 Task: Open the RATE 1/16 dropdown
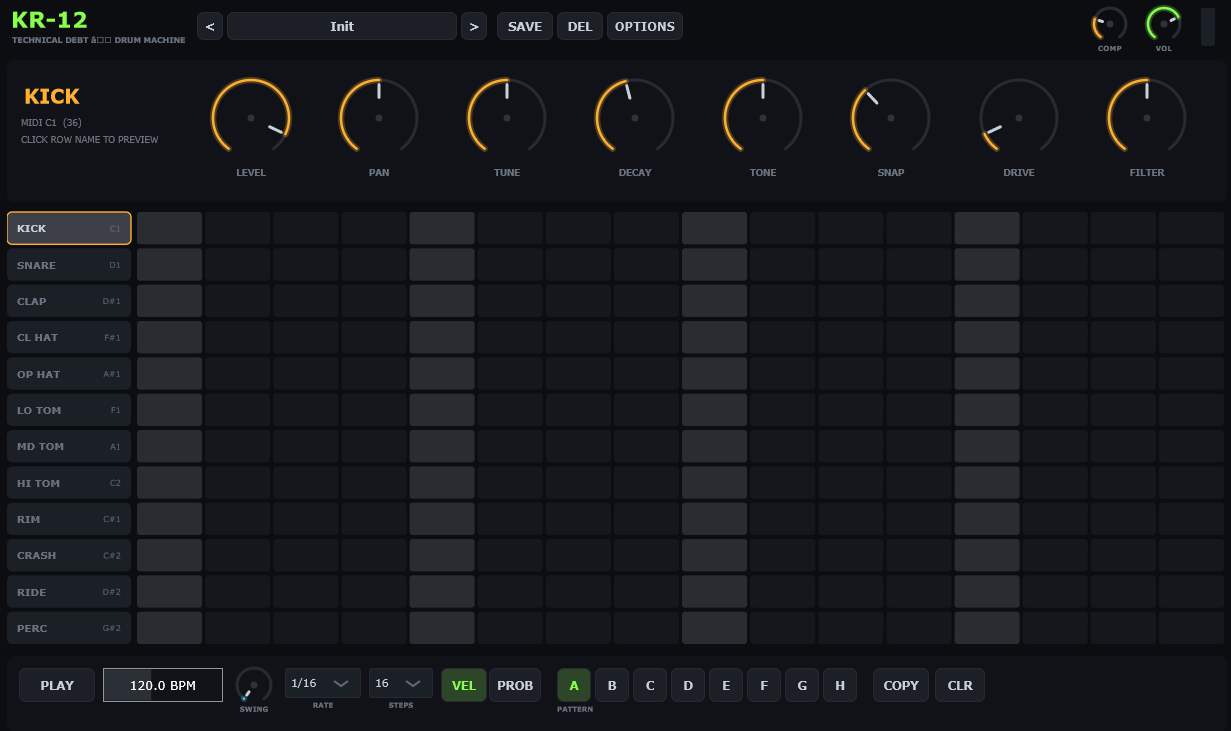(x=323, y=683)
